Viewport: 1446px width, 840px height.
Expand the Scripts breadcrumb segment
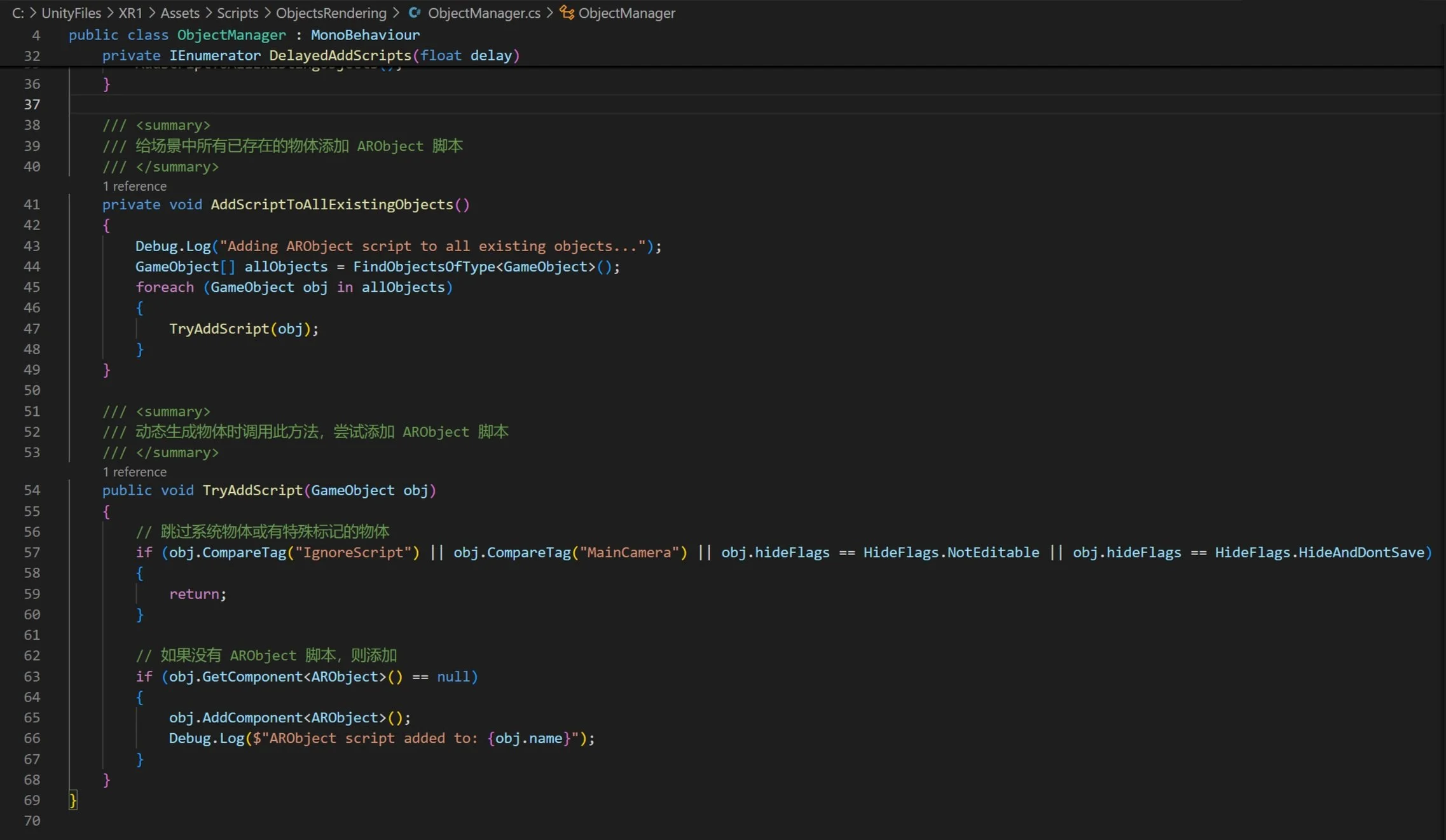coord(237,13)
